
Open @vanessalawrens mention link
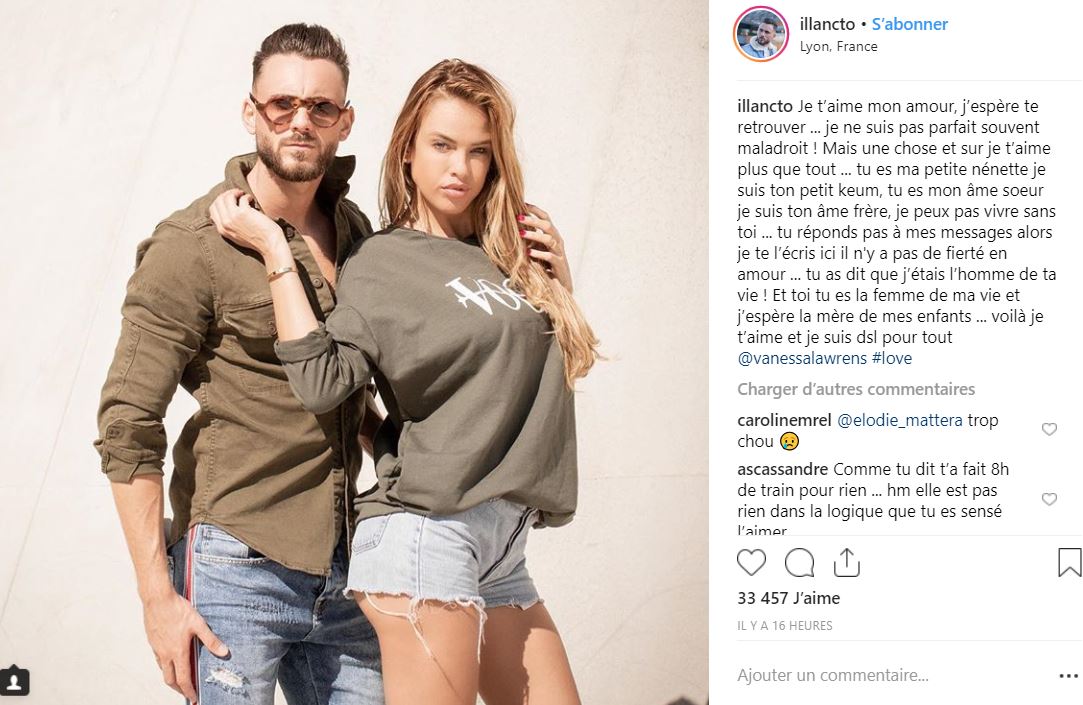pos(802,358)
